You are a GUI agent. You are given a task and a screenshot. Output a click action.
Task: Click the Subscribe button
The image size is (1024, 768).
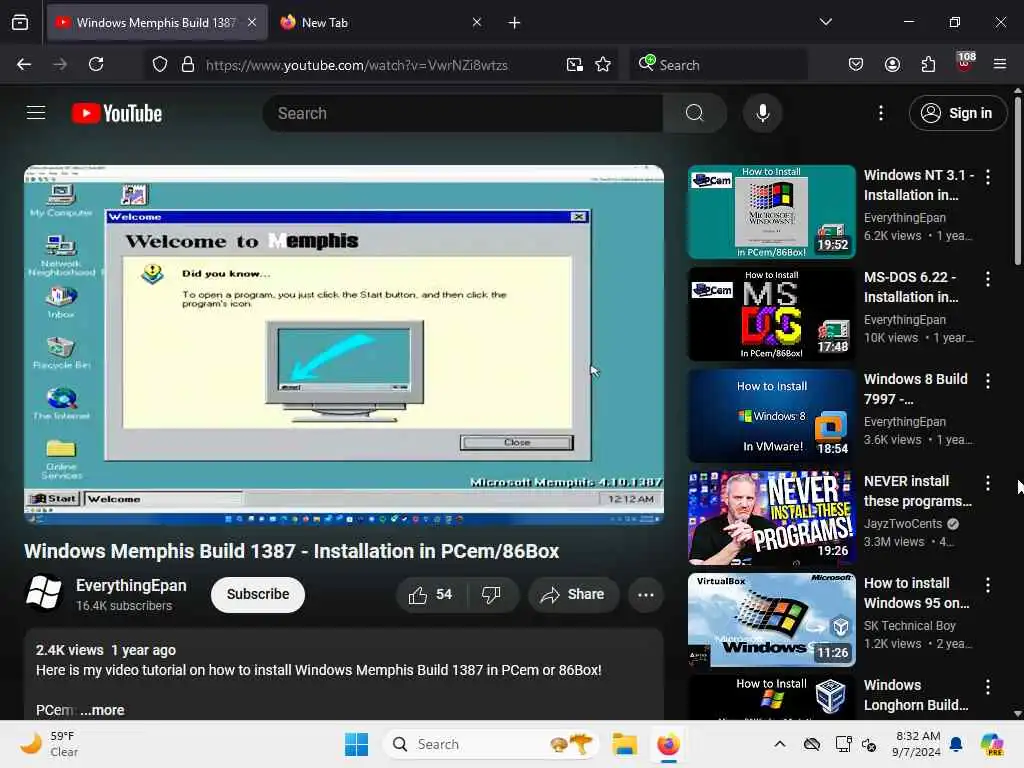click(x=258, y=594)
